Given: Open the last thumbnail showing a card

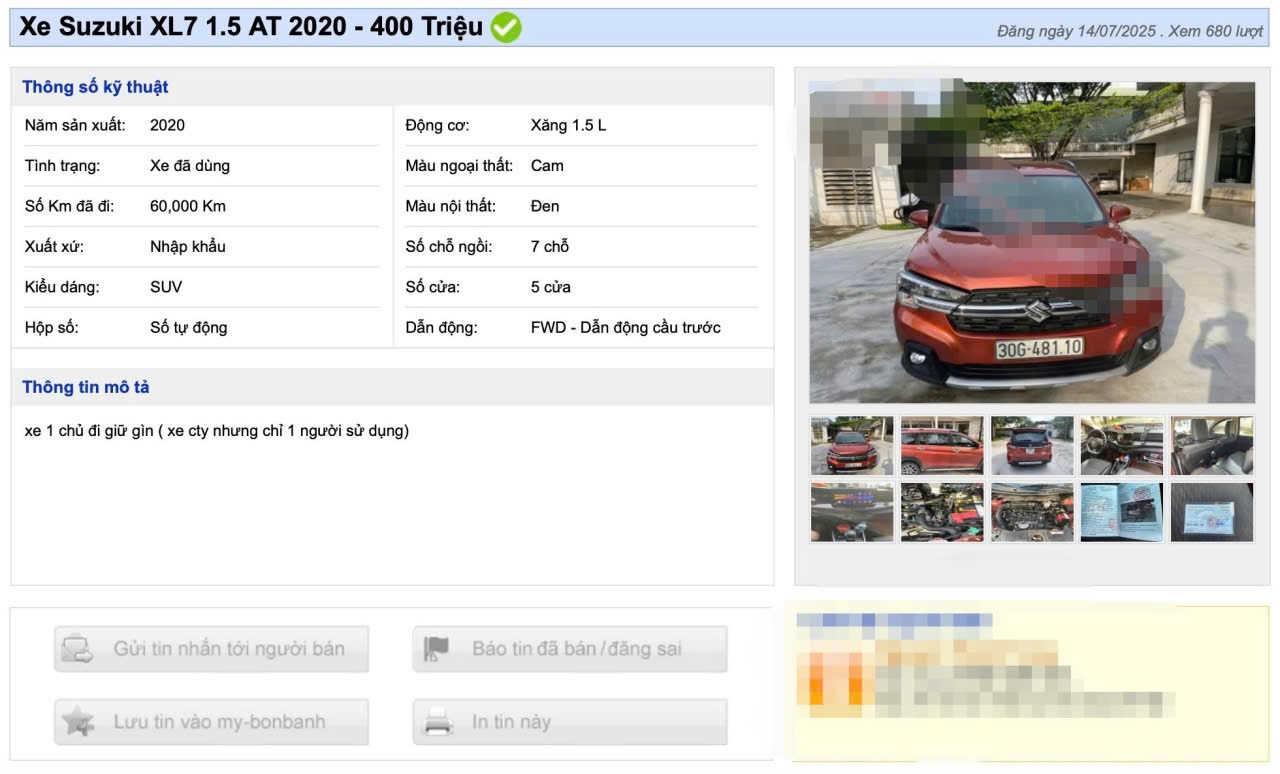Looking at the screenshot, I should tap(1212, 512).
